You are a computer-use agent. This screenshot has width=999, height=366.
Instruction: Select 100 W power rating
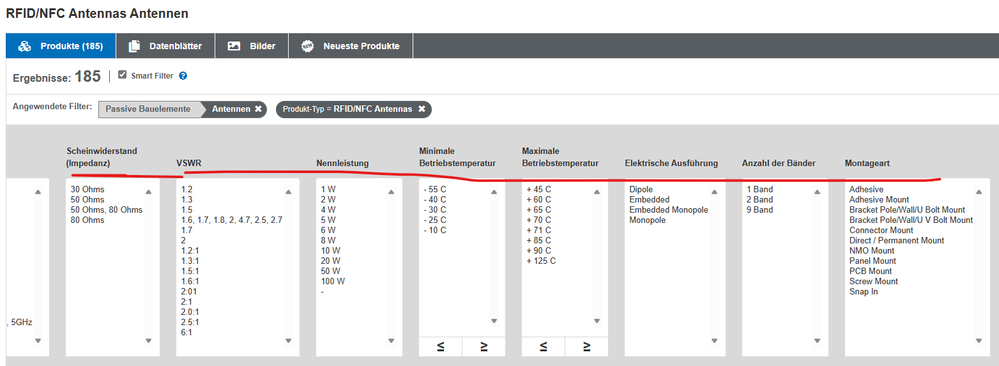pos(333,281)
